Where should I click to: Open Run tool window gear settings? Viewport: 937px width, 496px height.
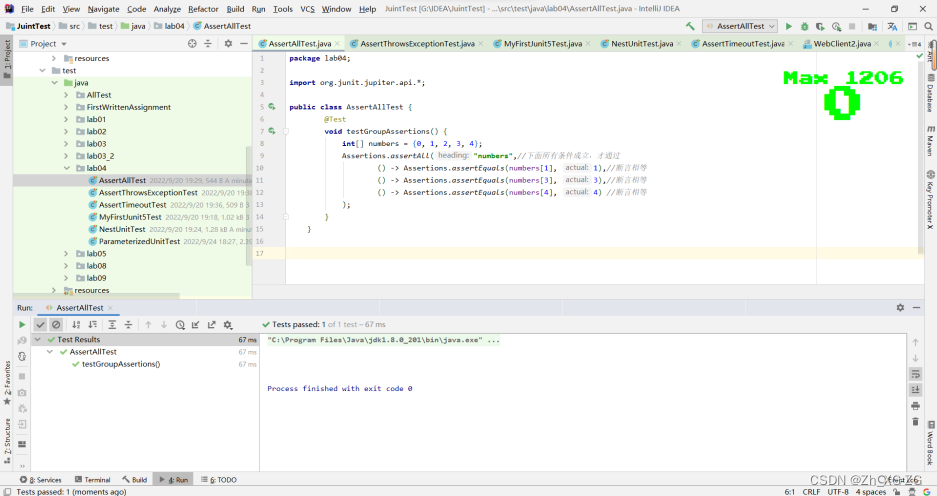point(900,307)
